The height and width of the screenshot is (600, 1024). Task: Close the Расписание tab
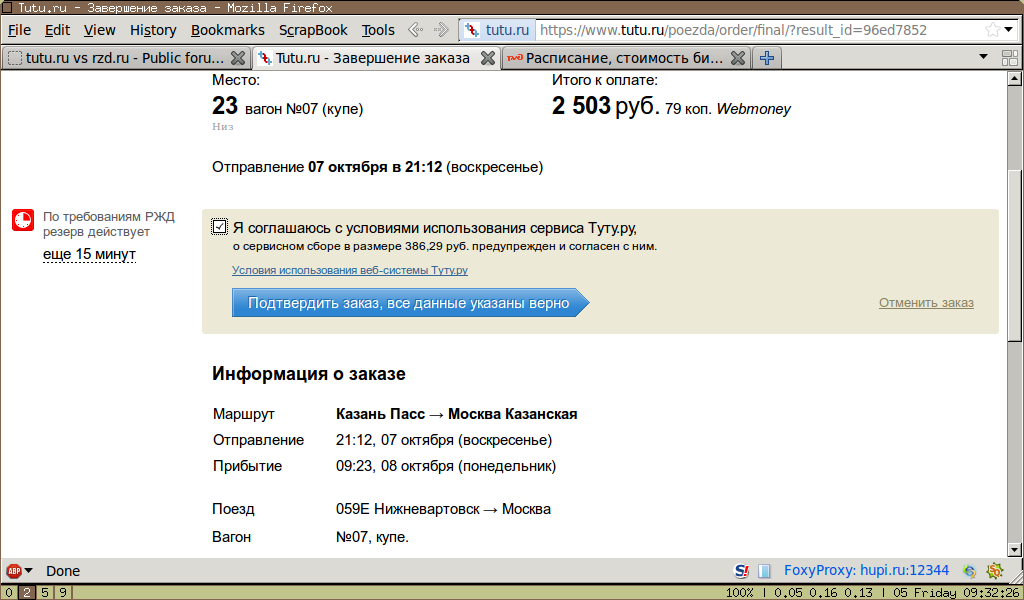[738, 58]
